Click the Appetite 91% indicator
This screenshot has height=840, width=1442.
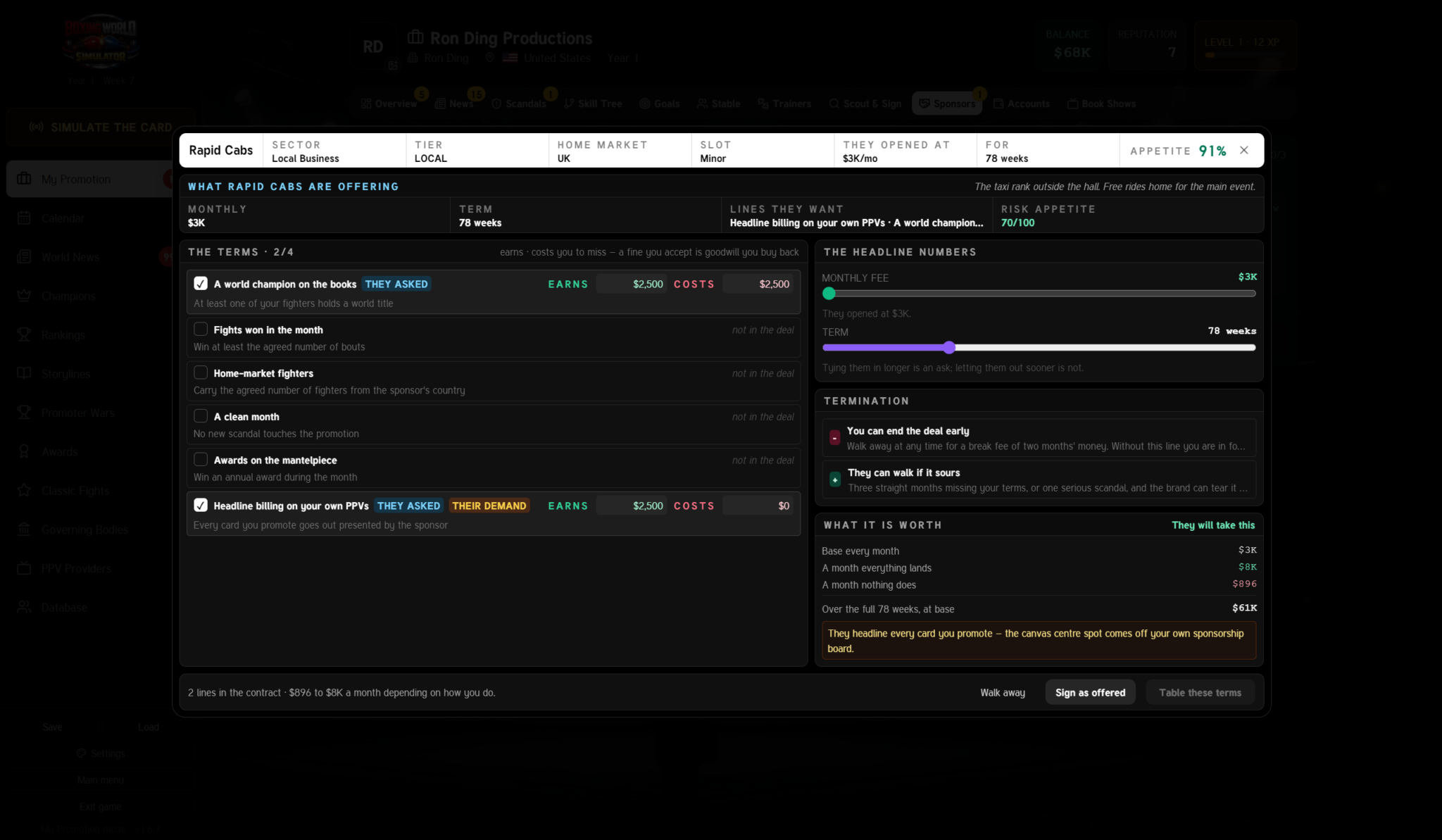point(1178,151)
